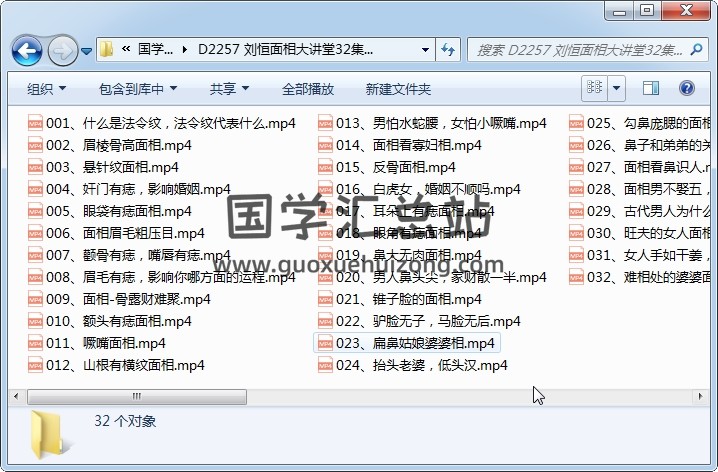Screen dimensions: 718x472
Task: Select file 010、额头有痣面相.mp4
Action: click(x=110, y=321)
